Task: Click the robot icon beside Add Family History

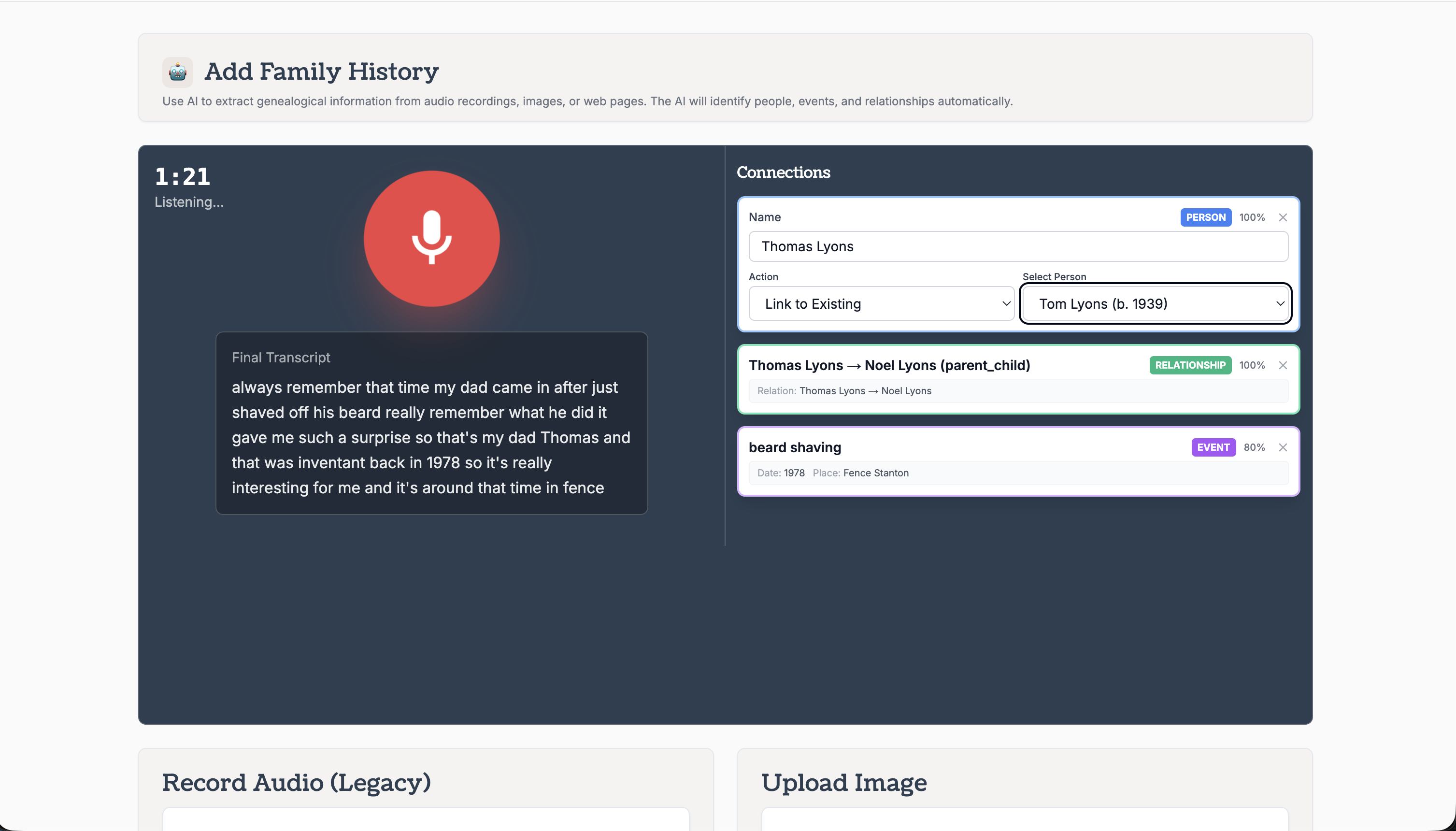Action: pyautogui.click(x=177, y=72)
